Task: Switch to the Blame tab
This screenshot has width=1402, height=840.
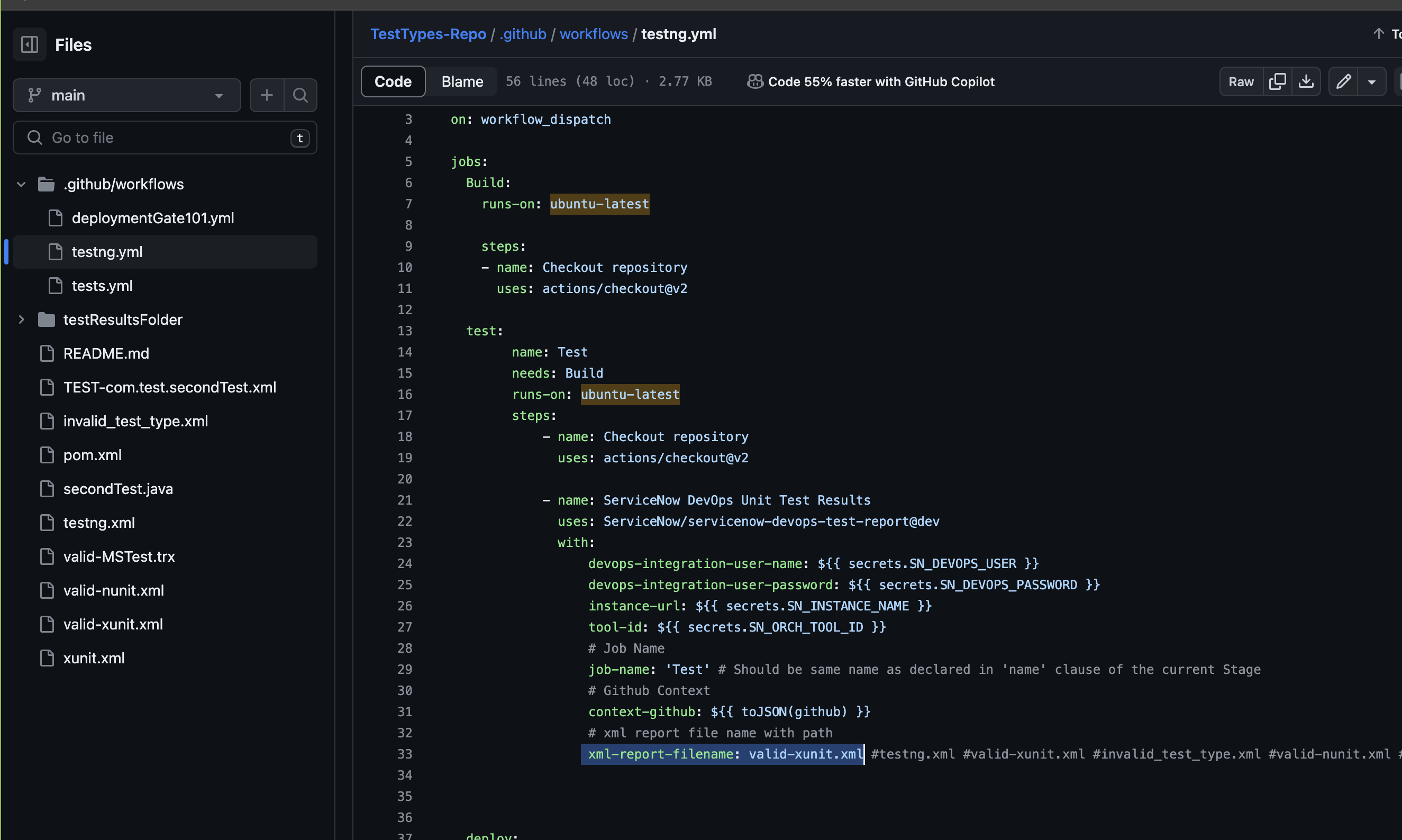Action: 462,81
